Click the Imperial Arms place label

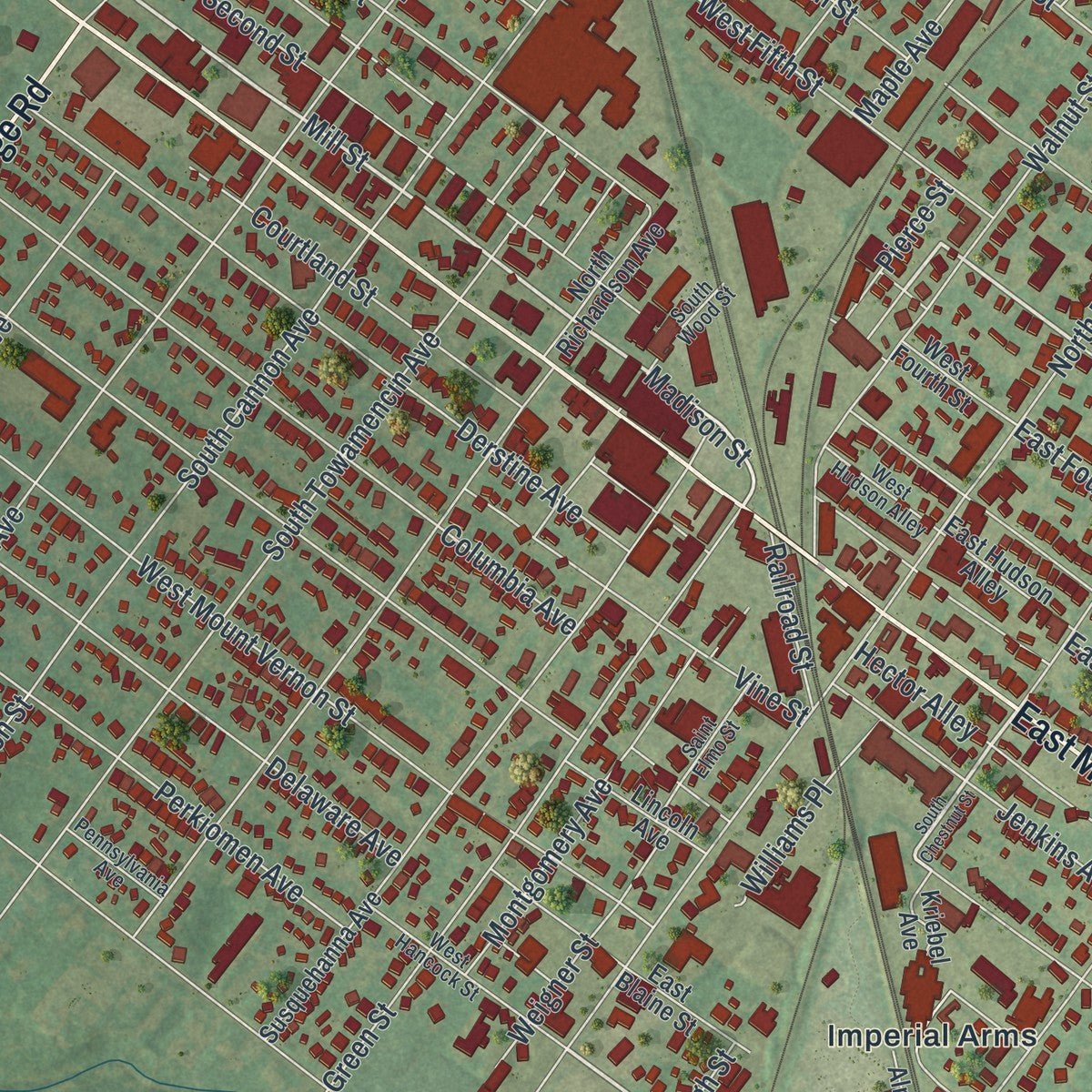pyautogui.click(x=932, y=1035)
